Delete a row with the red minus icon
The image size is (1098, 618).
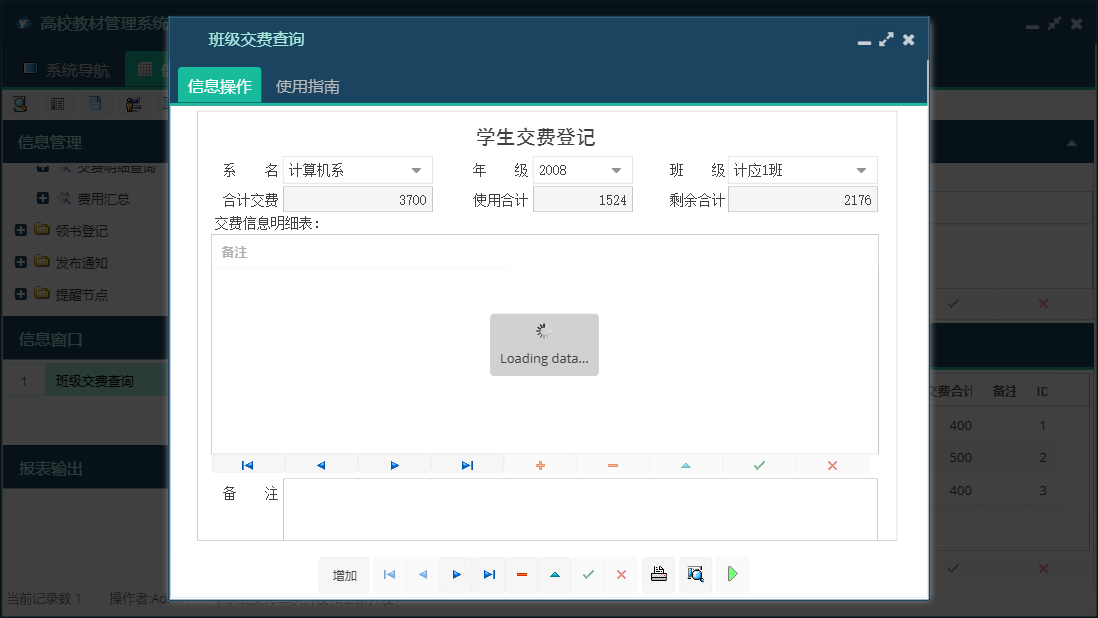click(x=613, y=464)
